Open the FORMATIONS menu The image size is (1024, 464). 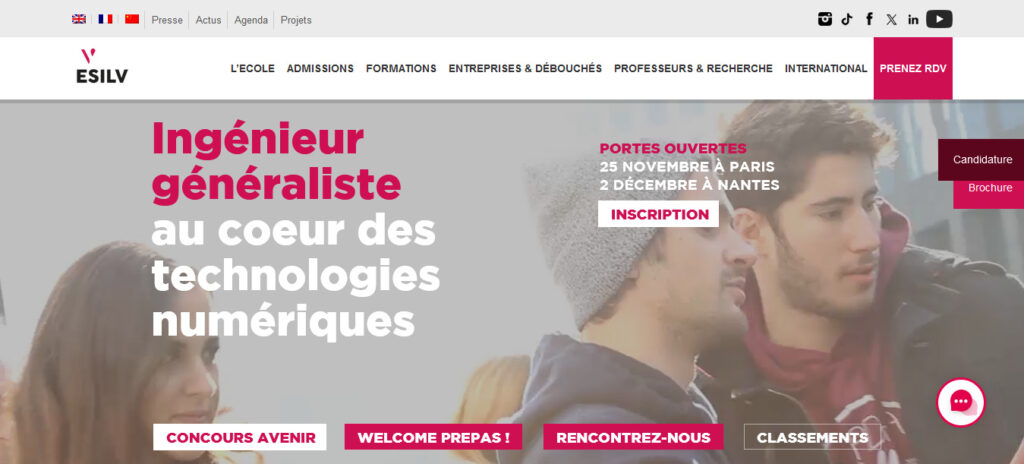pyautogui.click(x=401, y=69)
